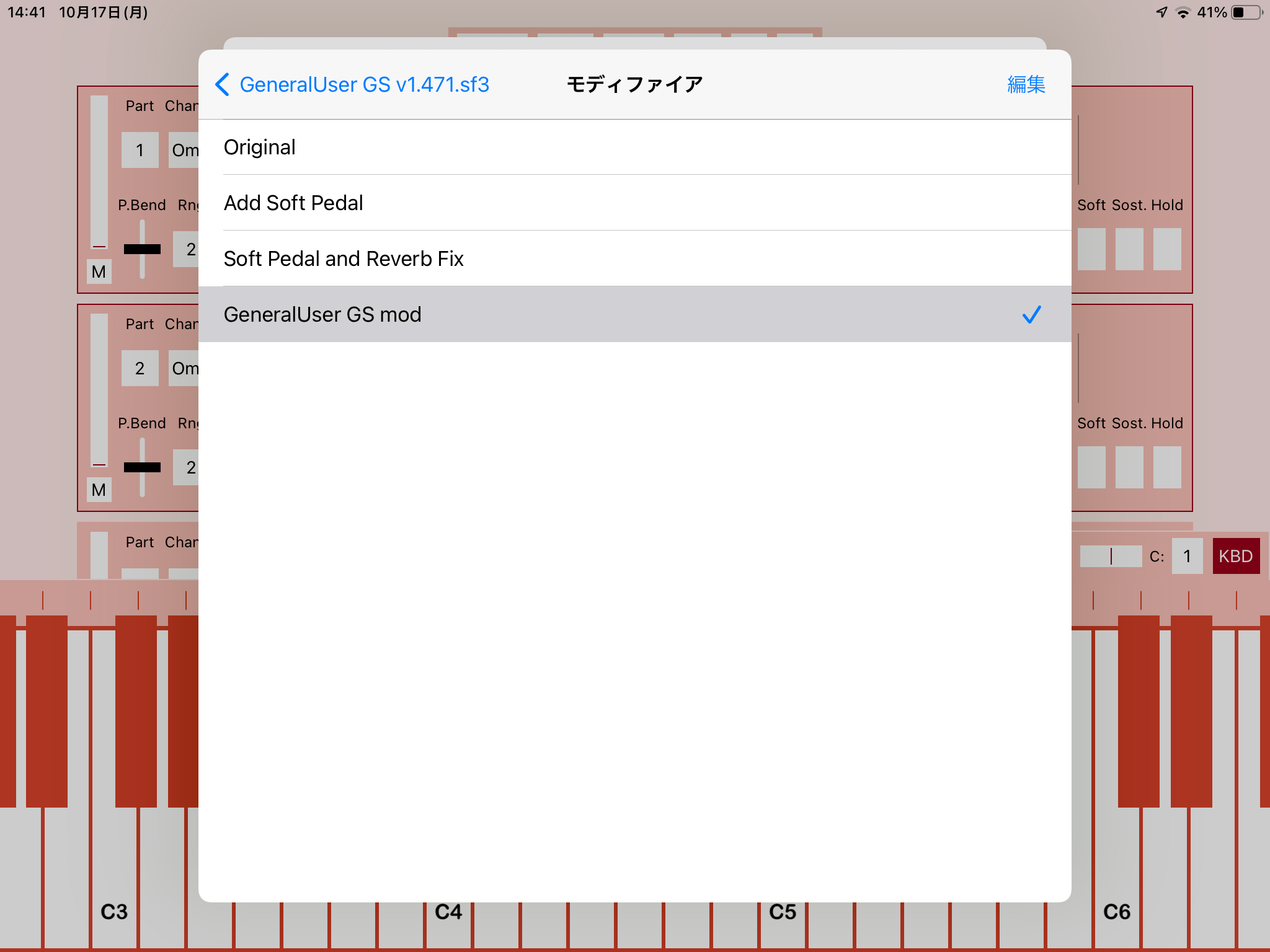Choose Soft Pedal and Reverb Fix
1270x952 pixels.
[x=635, y=258]
